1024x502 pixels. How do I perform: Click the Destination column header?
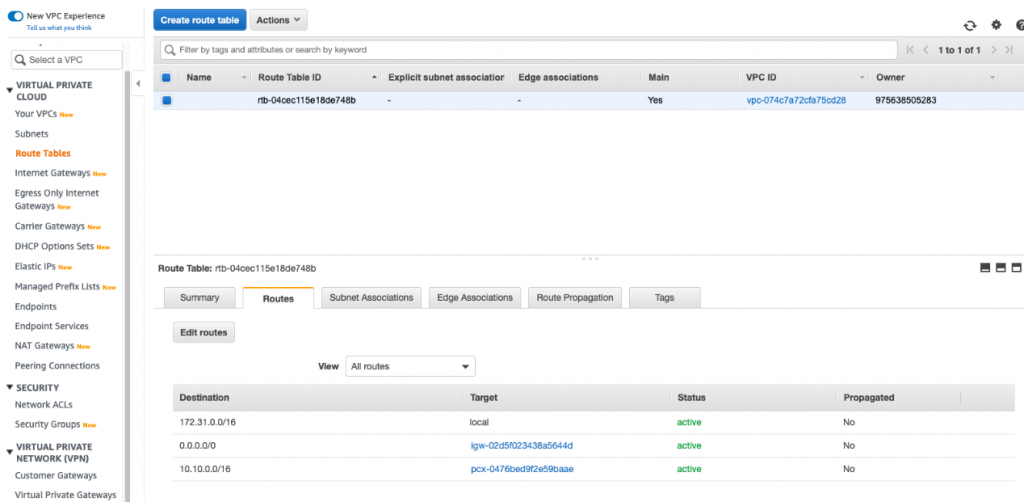tap(204, 398)
